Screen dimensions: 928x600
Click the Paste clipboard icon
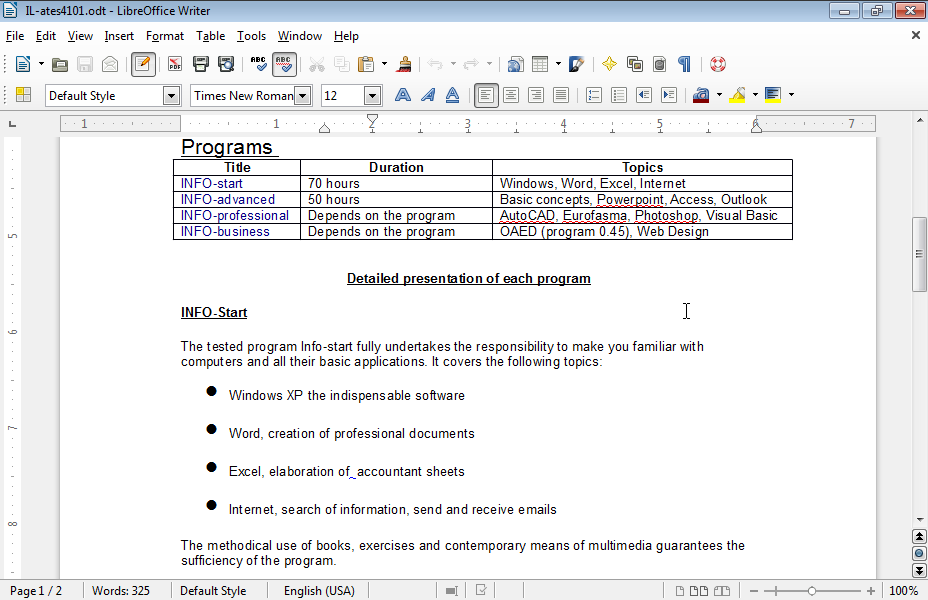pyautogui.click(x=366, y=64)
